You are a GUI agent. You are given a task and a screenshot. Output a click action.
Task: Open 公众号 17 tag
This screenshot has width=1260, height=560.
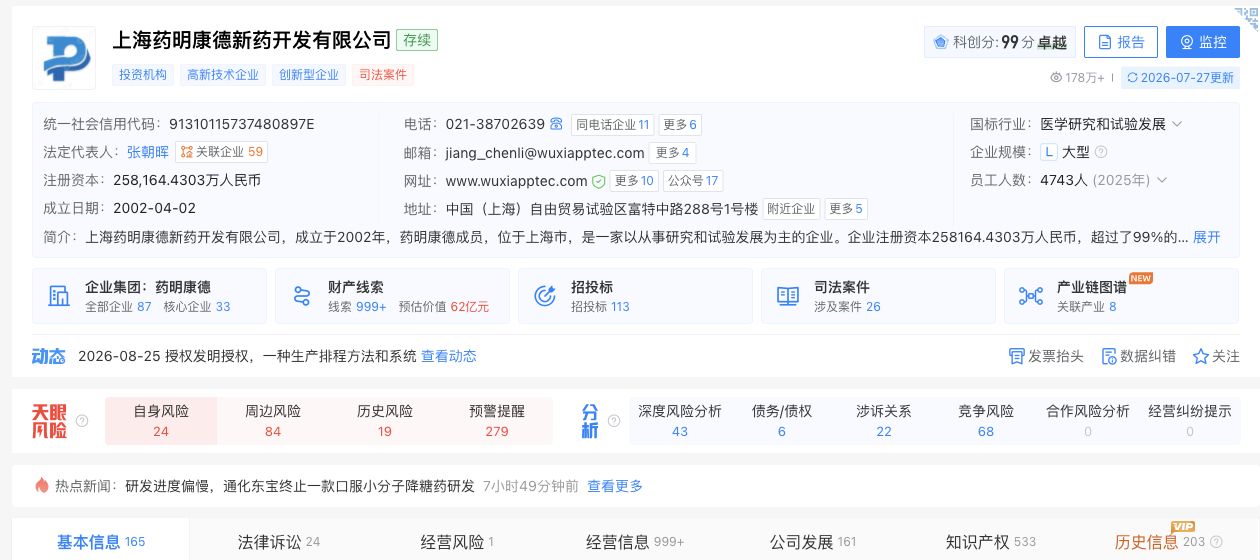click(x=693, y=181)
